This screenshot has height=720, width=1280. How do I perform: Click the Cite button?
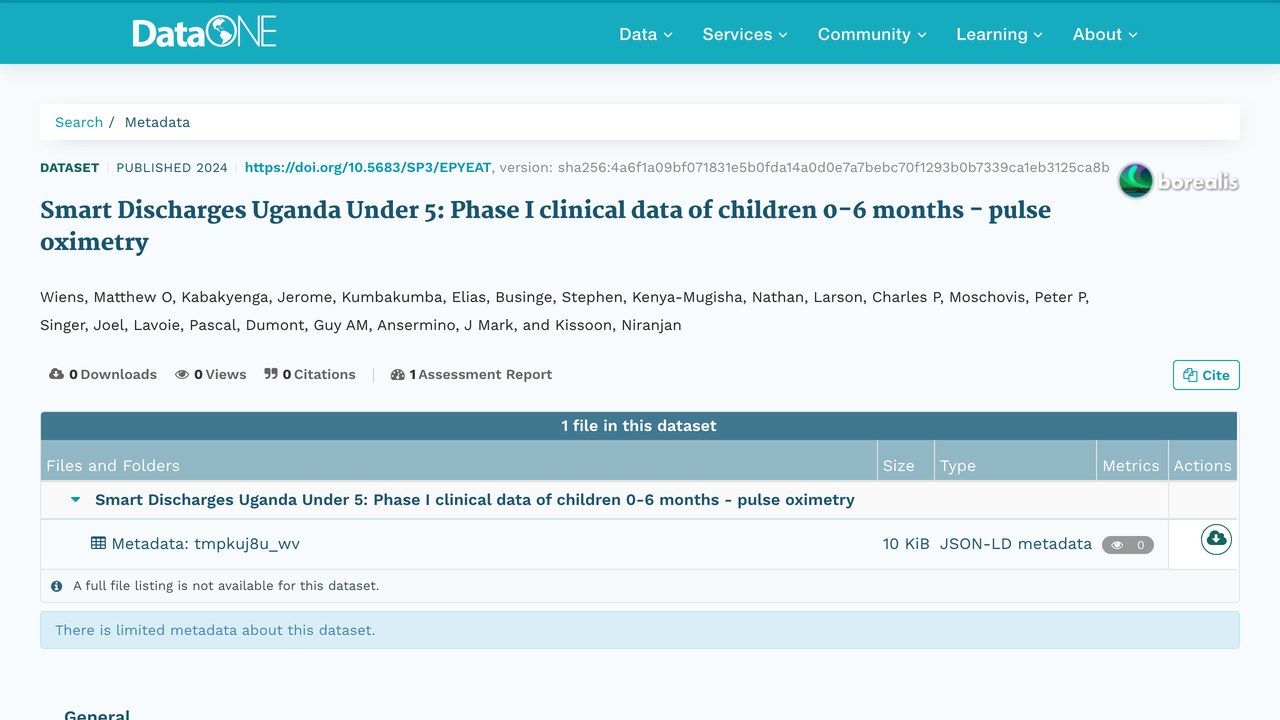coord(1206,375)
